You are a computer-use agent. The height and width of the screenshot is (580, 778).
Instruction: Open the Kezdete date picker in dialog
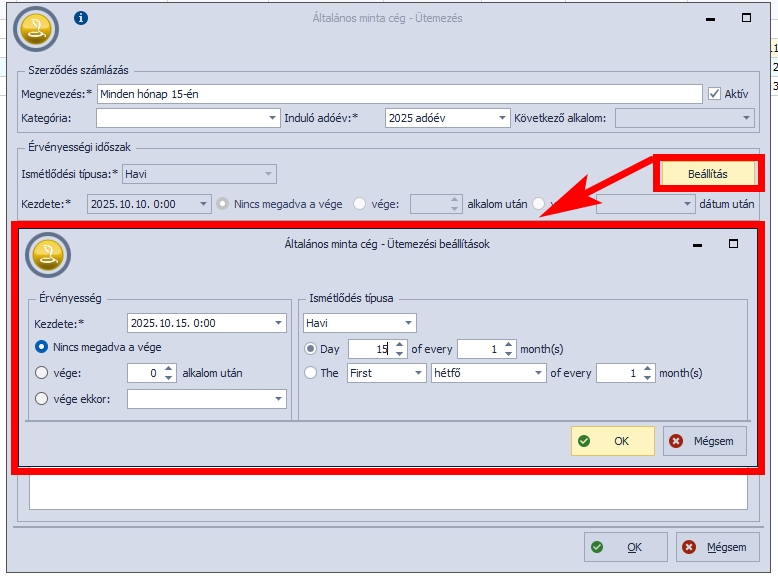coord(278,323)
